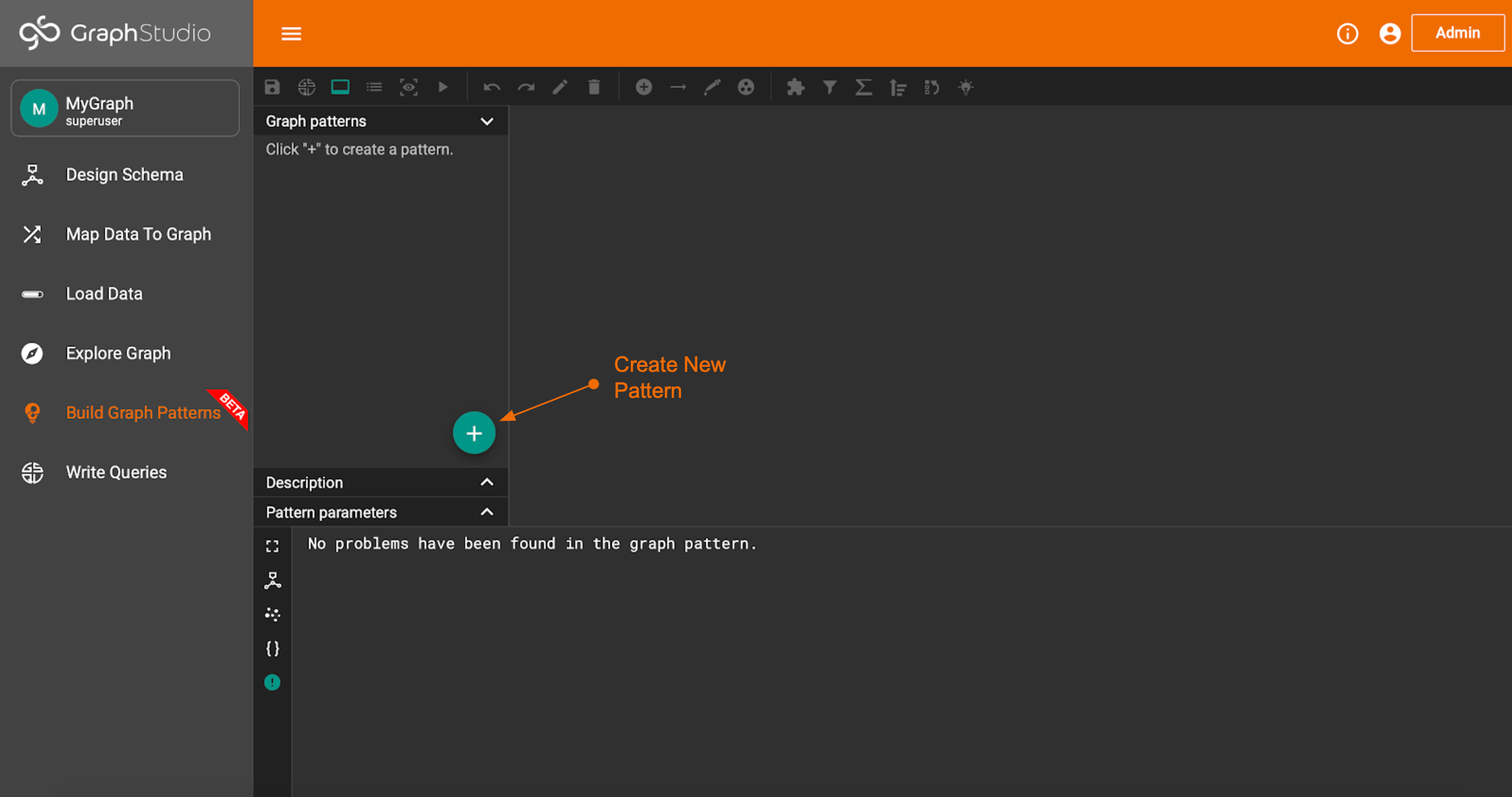Select the MyGraph superuser graph card
Image resolution: width=1512 pixels, height=797 pixels.
[125, 109]
